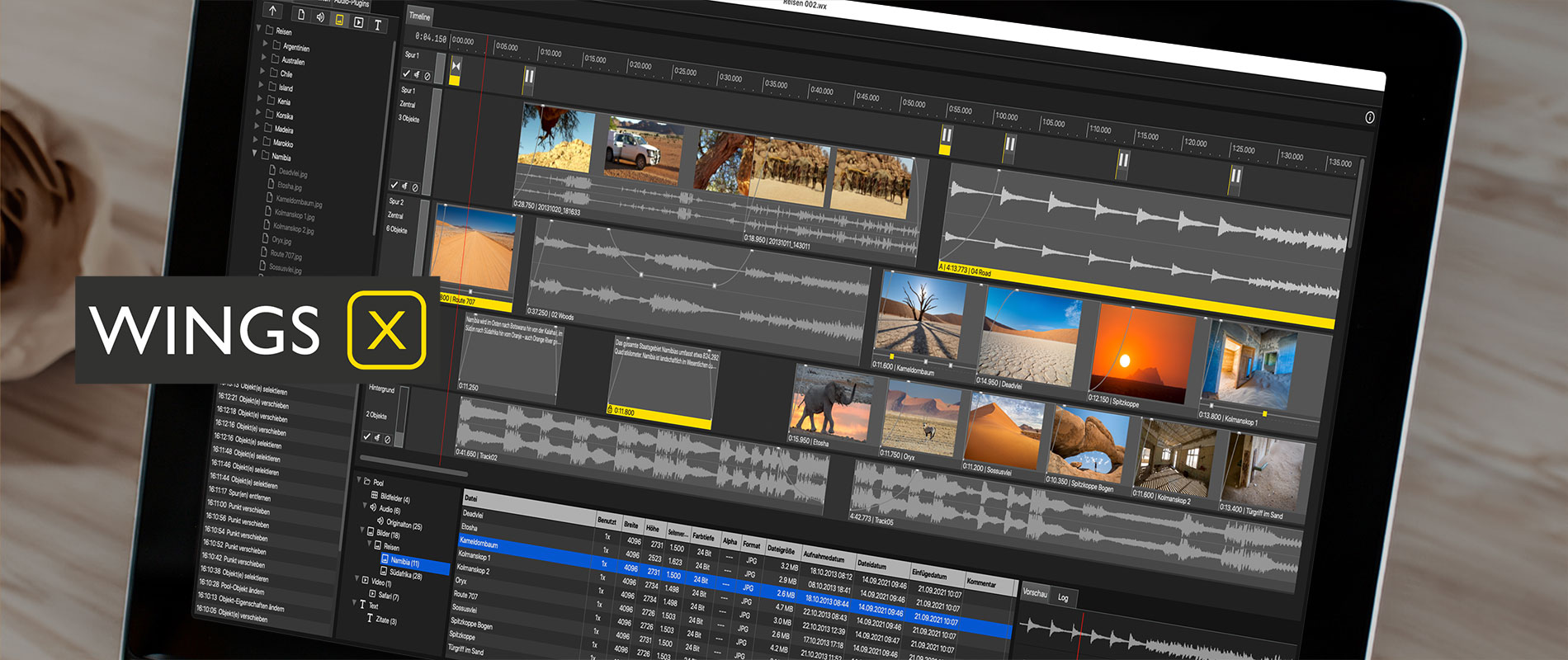
Task: Click the pause marker near the 0:05.000 mark
Action: pos(528,78)
